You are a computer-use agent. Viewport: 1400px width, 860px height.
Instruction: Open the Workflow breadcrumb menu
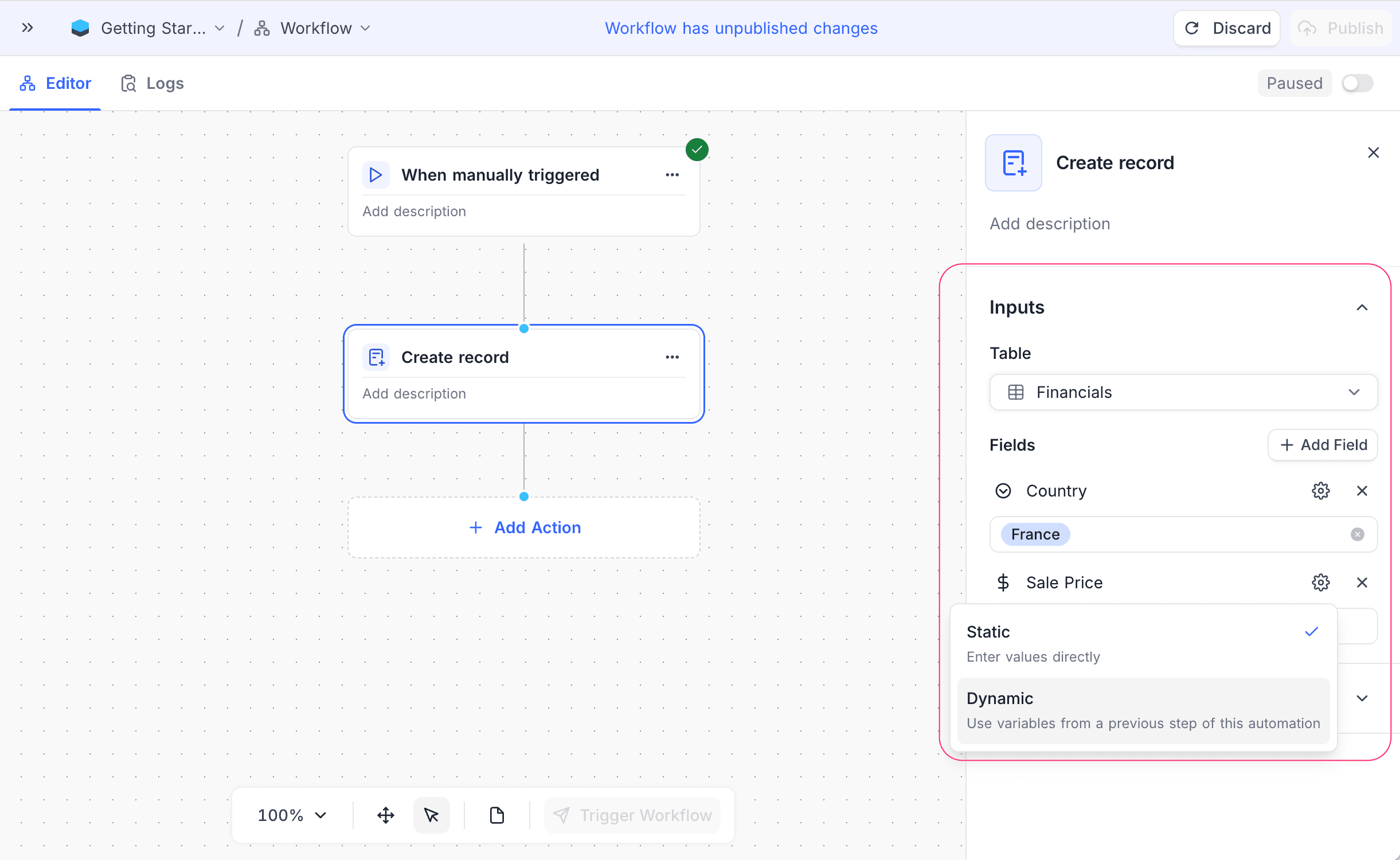click(365, 28)
